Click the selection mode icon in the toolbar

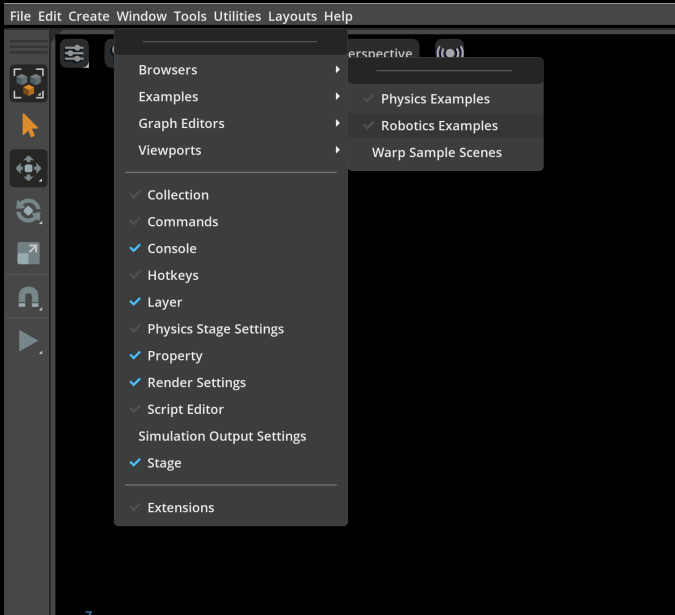[28, 84]
